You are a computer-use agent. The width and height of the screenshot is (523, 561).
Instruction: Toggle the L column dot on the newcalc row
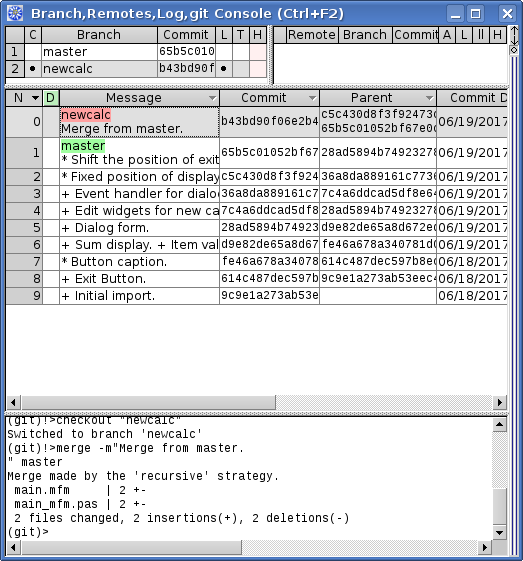click(224, 69)
